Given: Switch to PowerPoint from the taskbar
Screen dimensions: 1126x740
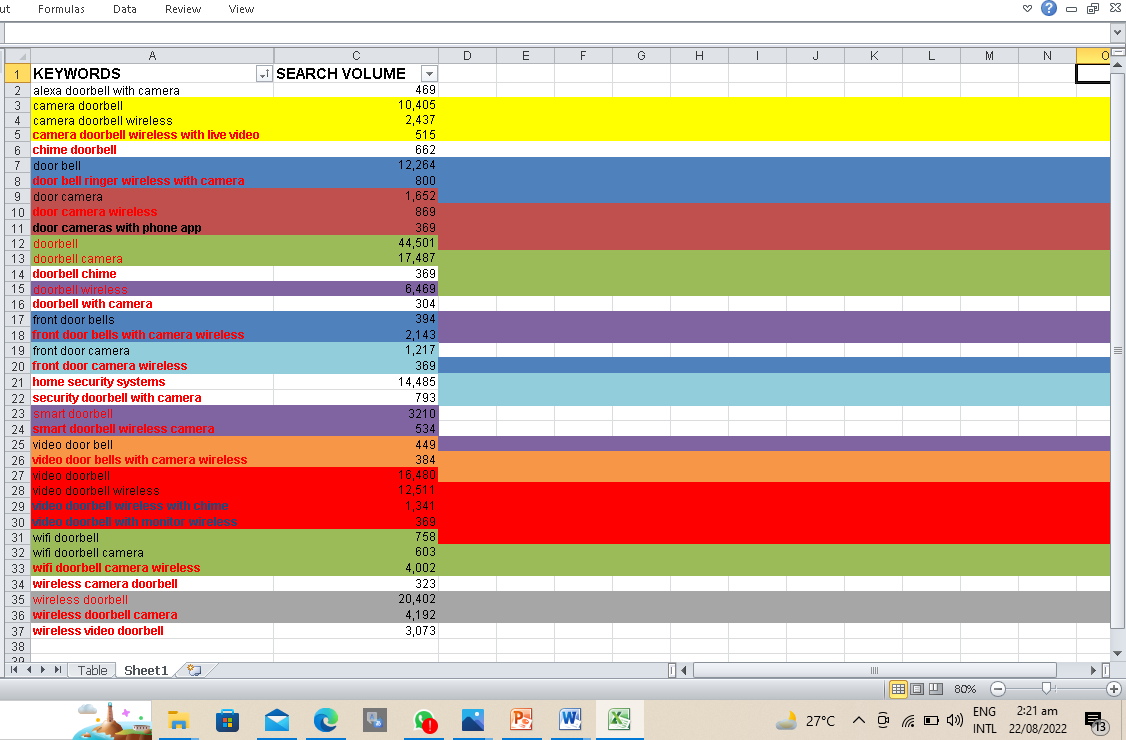Looking at the screenshot, I should point(521,719).
